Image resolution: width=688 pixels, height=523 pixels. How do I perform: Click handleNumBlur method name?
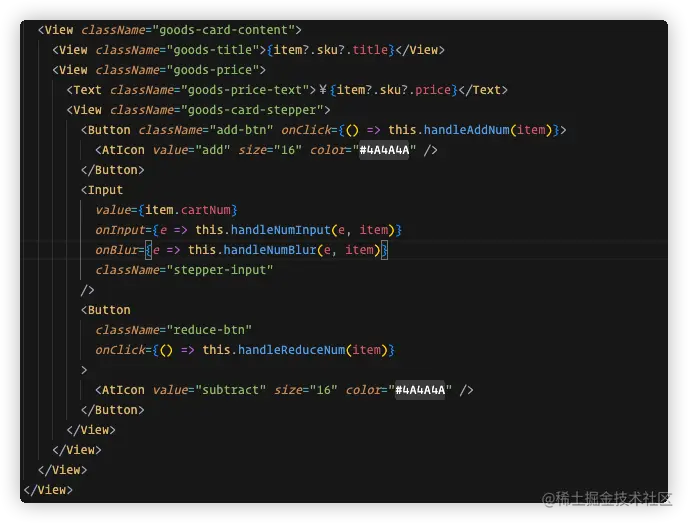pos(270,250)
